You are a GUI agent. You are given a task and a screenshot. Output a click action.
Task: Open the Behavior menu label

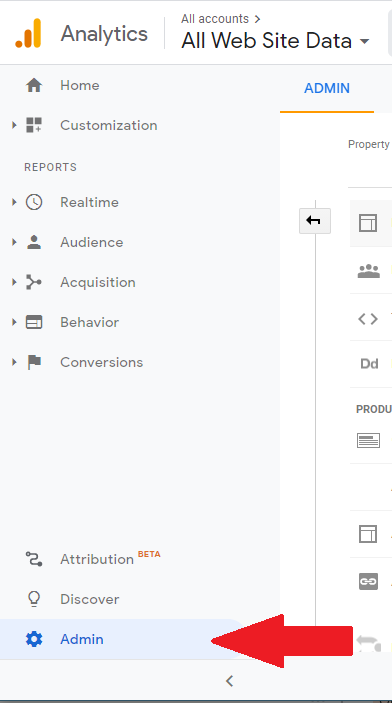point(89,322)
